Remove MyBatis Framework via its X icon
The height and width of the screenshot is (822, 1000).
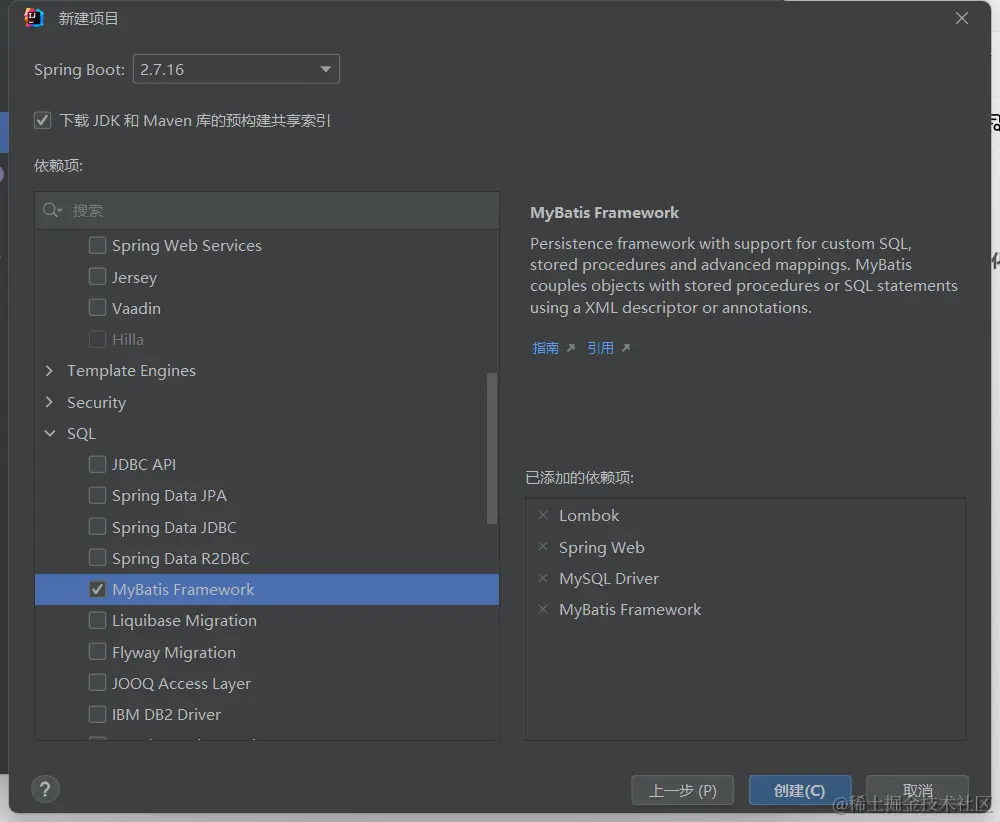543,609
